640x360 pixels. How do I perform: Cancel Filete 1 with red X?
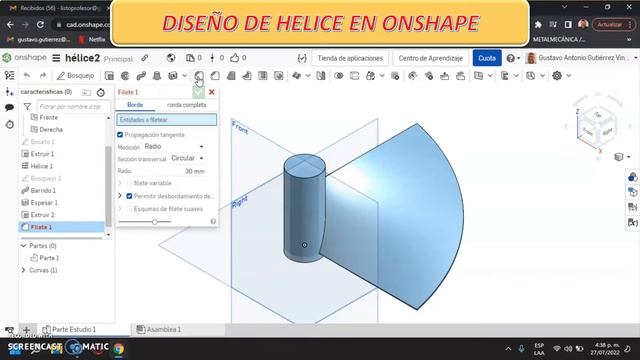point(211,92)
